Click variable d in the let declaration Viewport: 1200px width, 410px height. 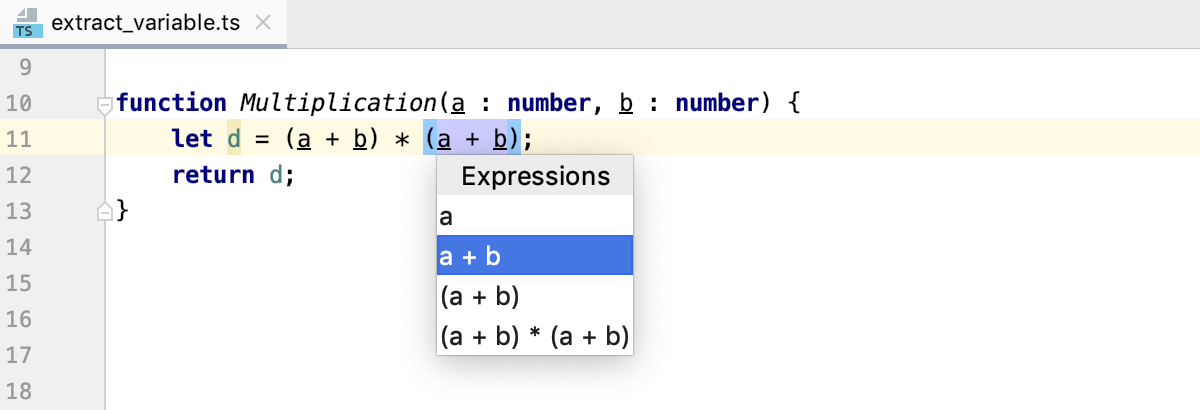point(234,138)
